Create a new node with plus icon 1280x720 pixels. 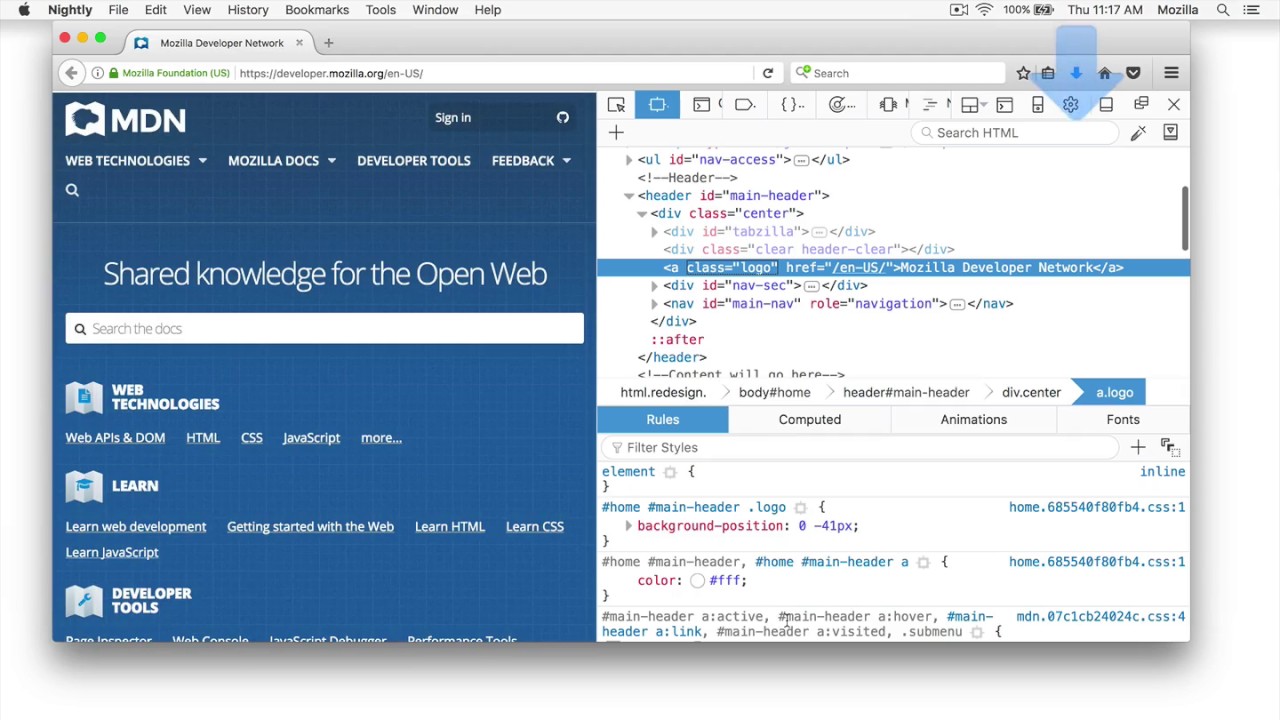coord(616,133)
